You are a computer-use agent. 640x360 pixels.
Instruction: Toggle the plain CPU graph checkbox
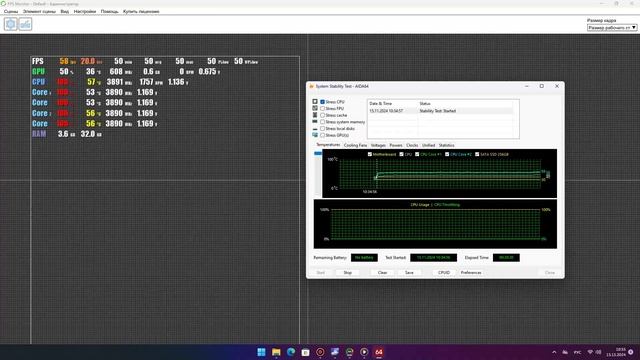pyautogui.click(x=402, y=154)
